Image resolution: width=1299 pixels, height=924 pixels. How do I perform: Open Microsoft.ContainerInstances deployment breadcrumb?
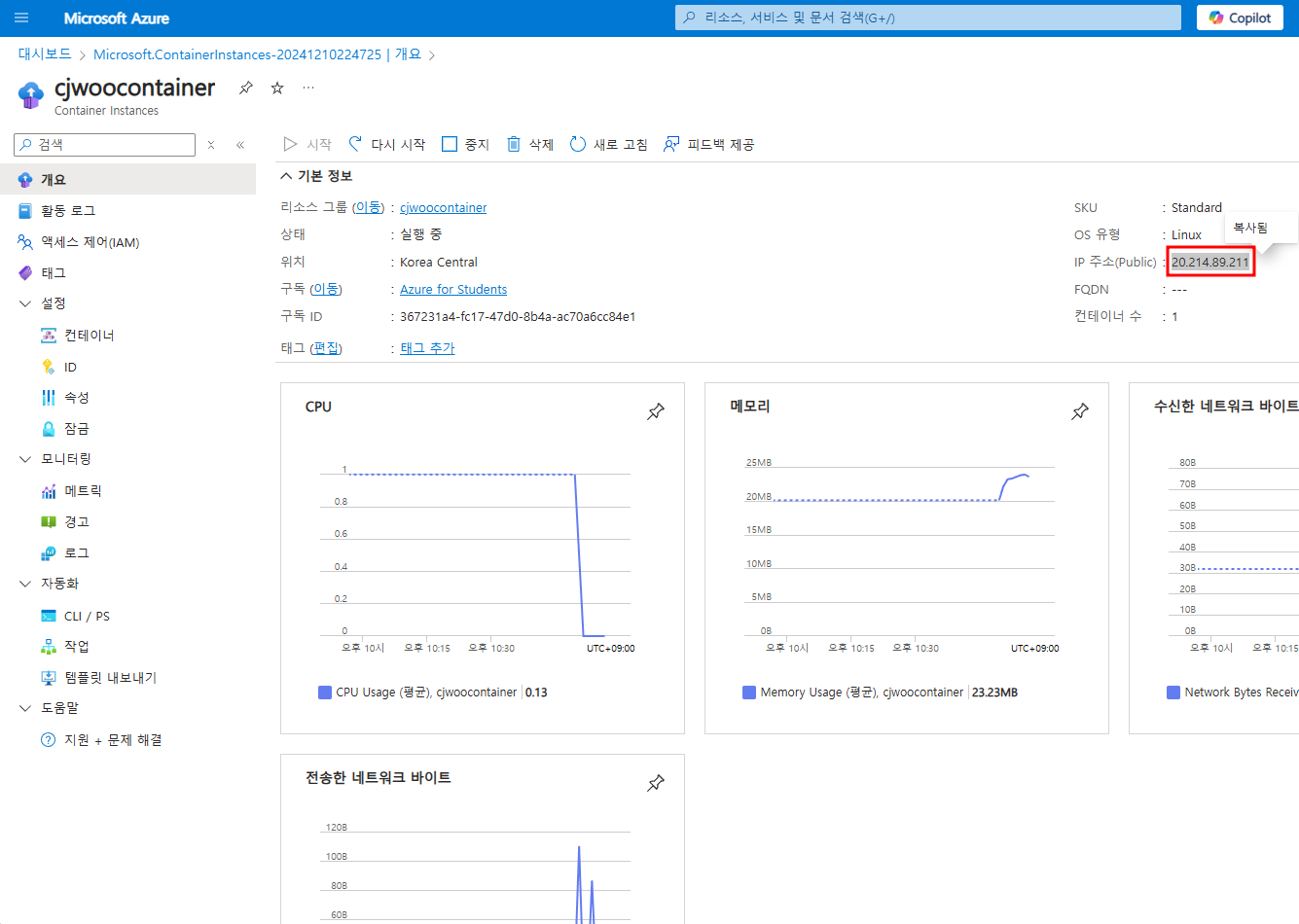tap(257, 54)
